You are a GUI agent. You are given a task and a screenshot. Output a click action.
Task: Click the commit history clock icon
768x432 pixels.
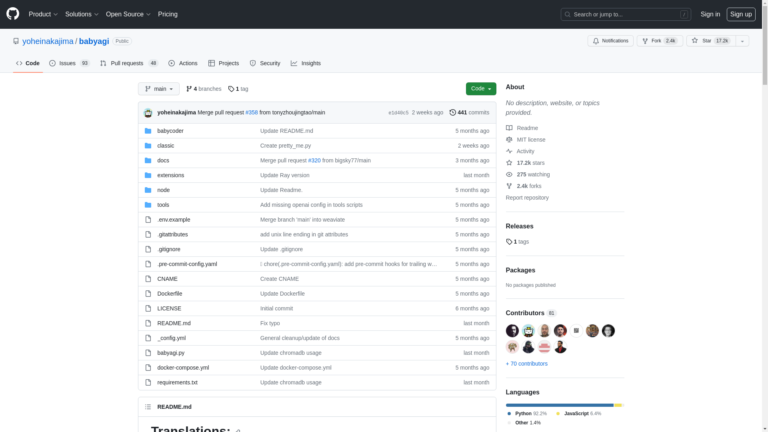point(453,113)
